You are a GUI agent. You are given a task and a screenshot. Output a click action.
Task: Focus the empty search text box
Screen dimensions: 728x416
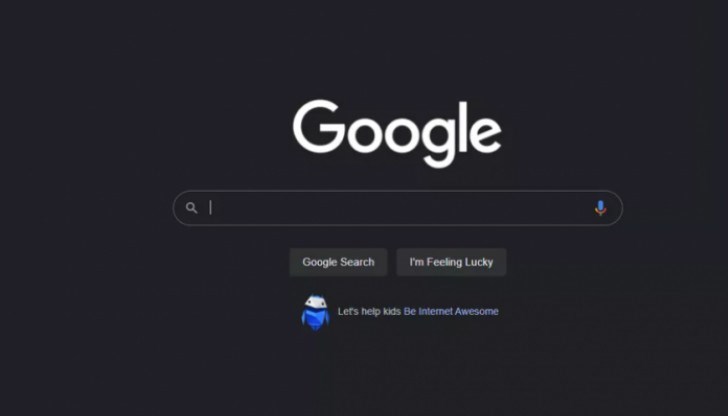click(x=398, y=208)
